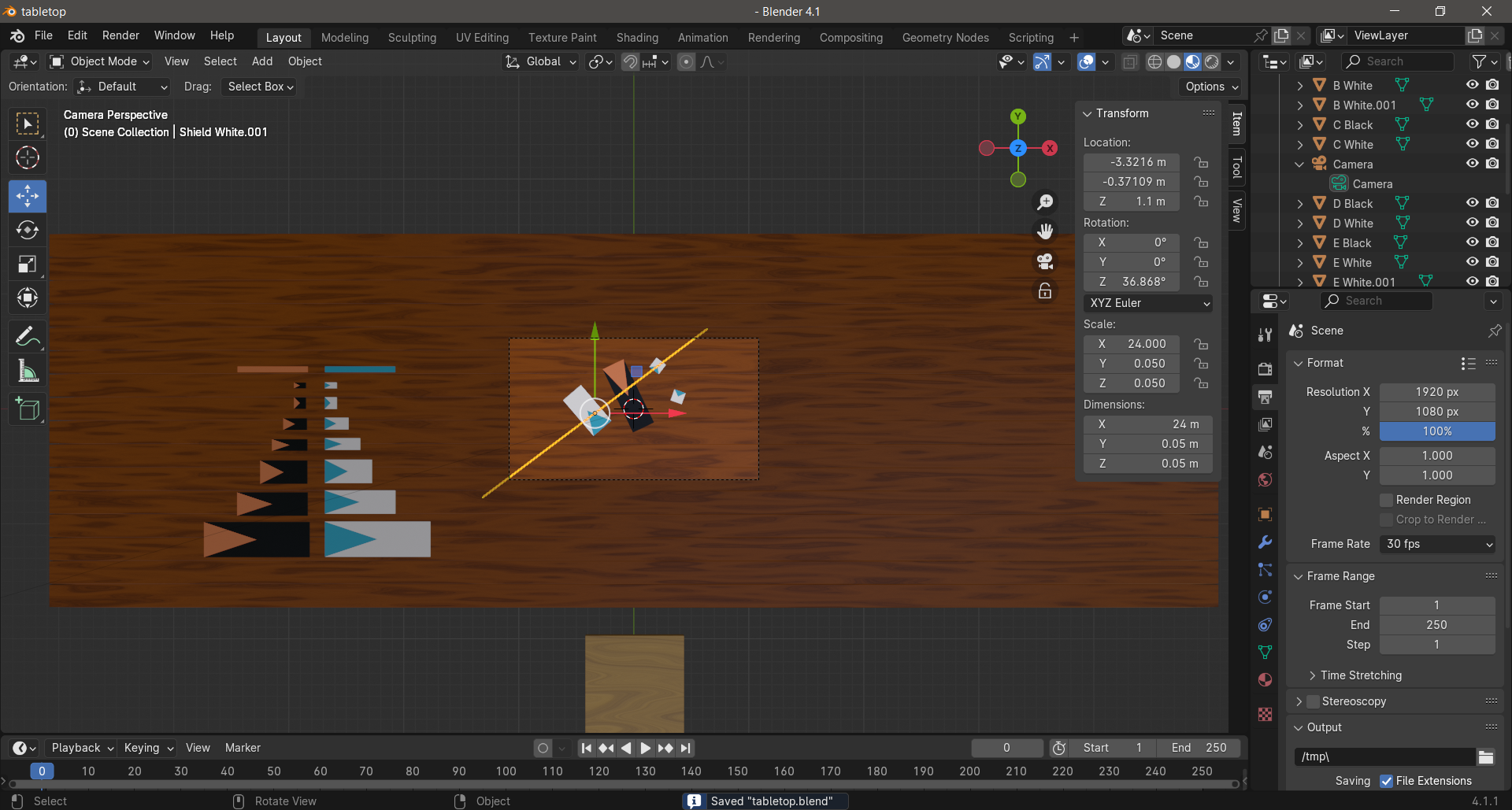Click the Options button in viewport header
The width and height of the screenshot is (1512, 810).
point(1211,87)
